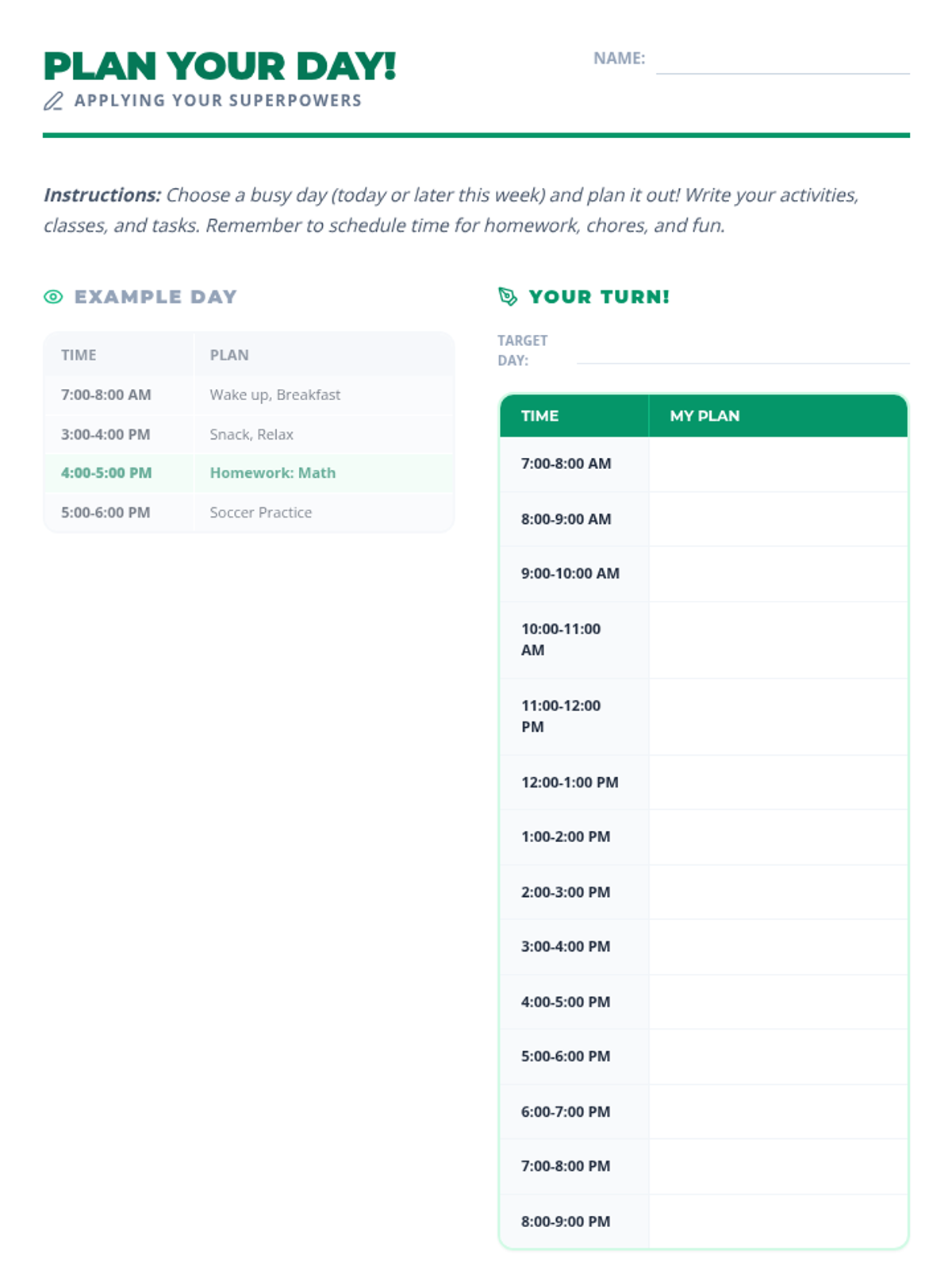Click the green TIME column header
This screenshot has width=952, height=1270.
pos(539,416)
